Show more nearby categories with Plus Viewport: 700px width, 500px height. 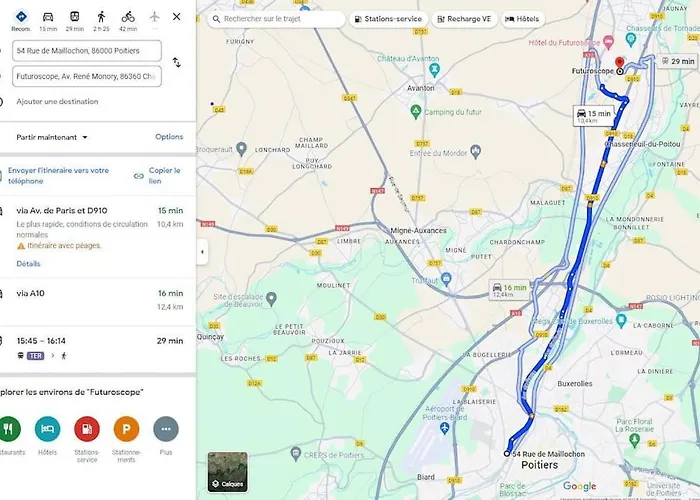[x=166, y=429]
